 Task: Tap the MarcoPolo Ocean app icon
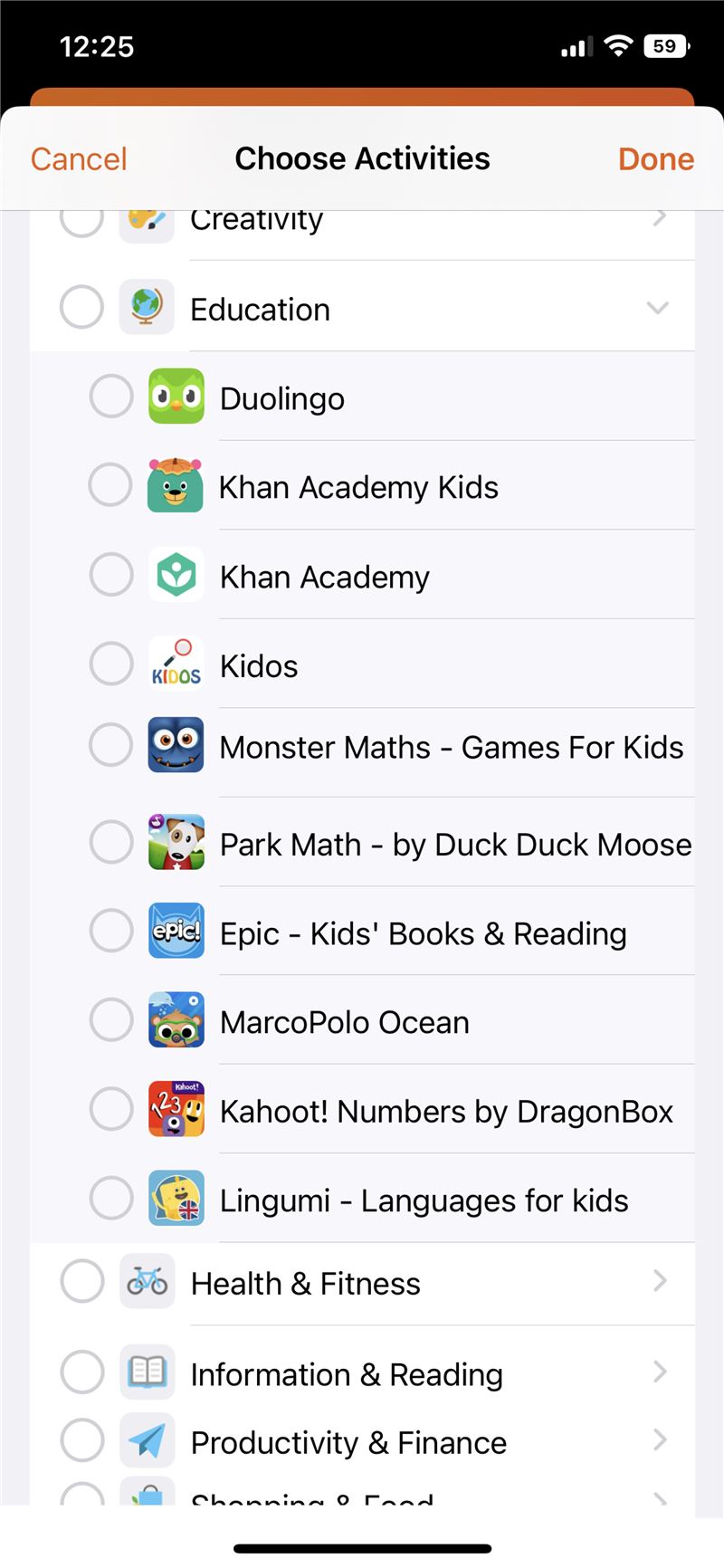[176, 1020]
